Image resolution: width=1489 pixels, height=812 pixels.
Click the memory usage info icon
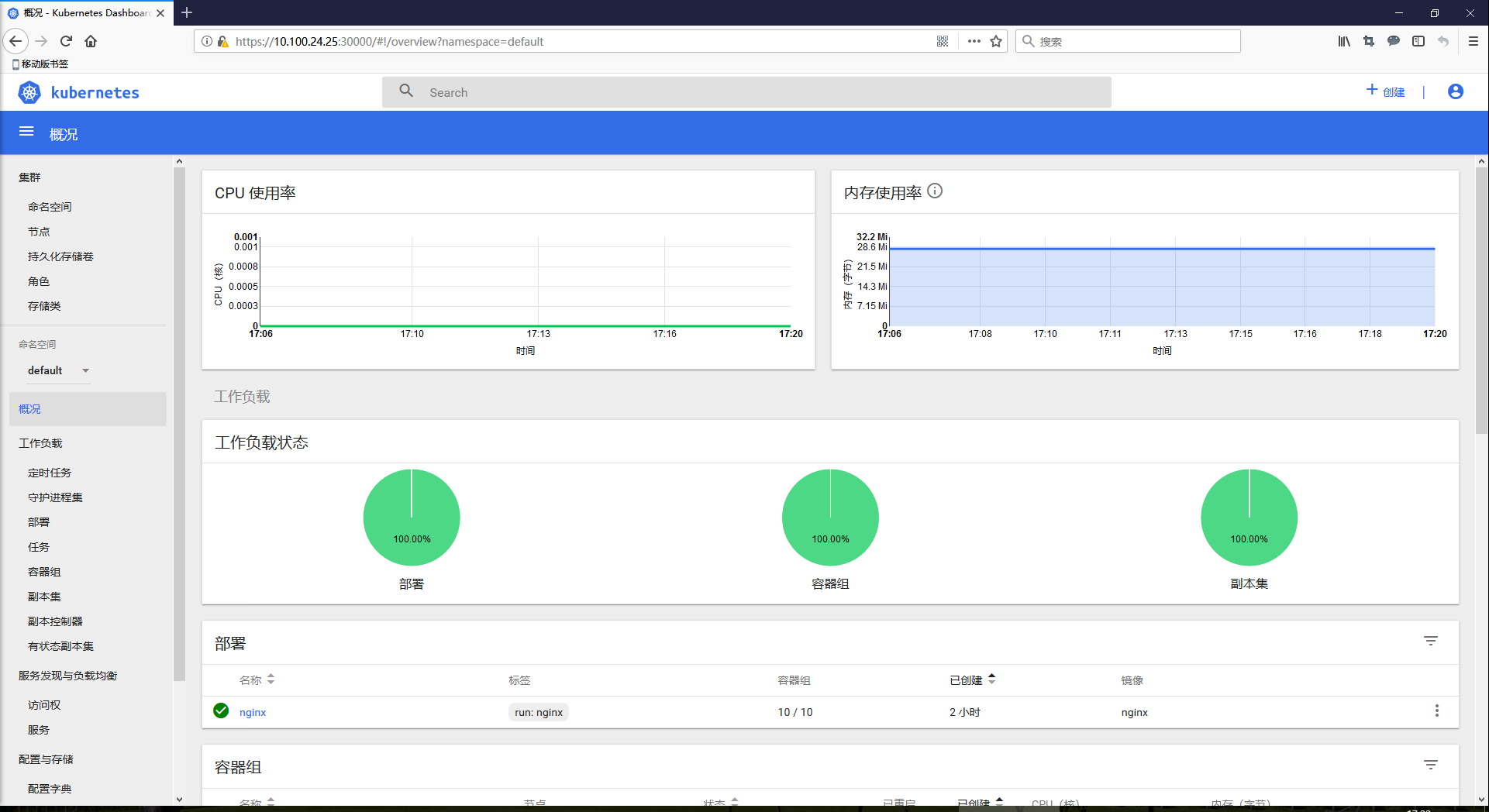(x=935, y=191)
